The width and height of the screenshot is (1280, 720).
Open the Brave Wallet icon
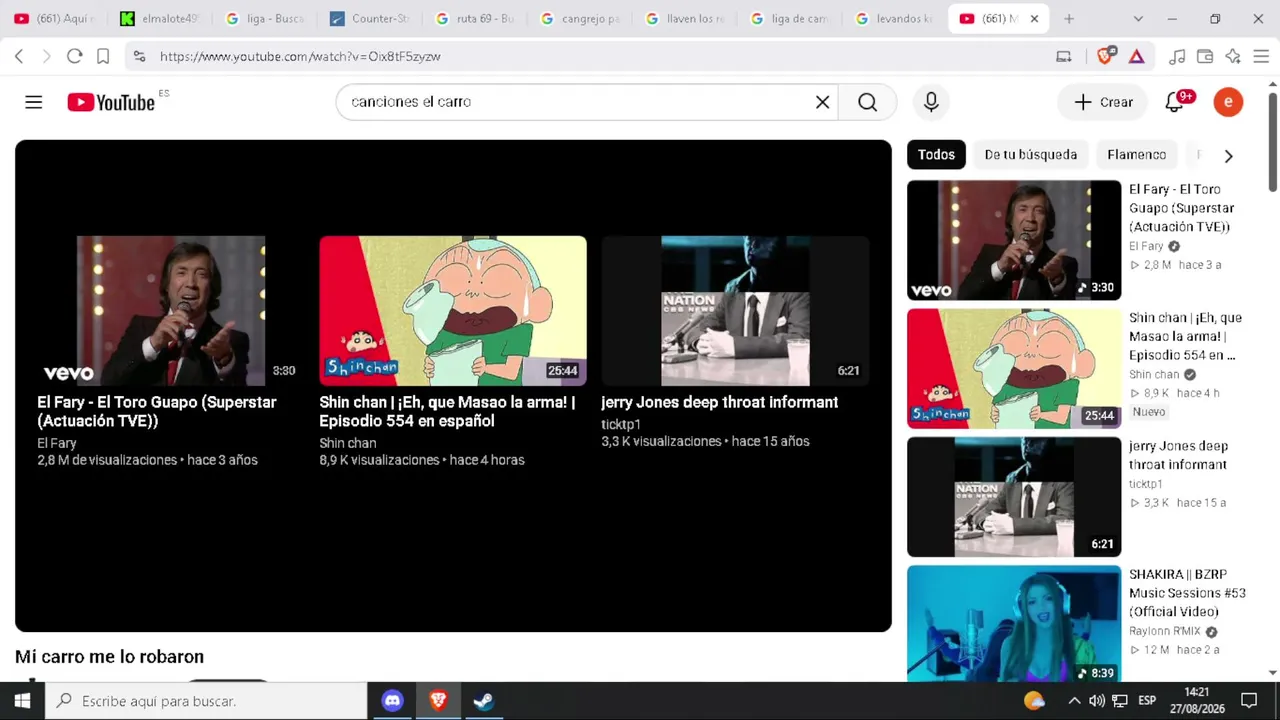(1205, 56)
